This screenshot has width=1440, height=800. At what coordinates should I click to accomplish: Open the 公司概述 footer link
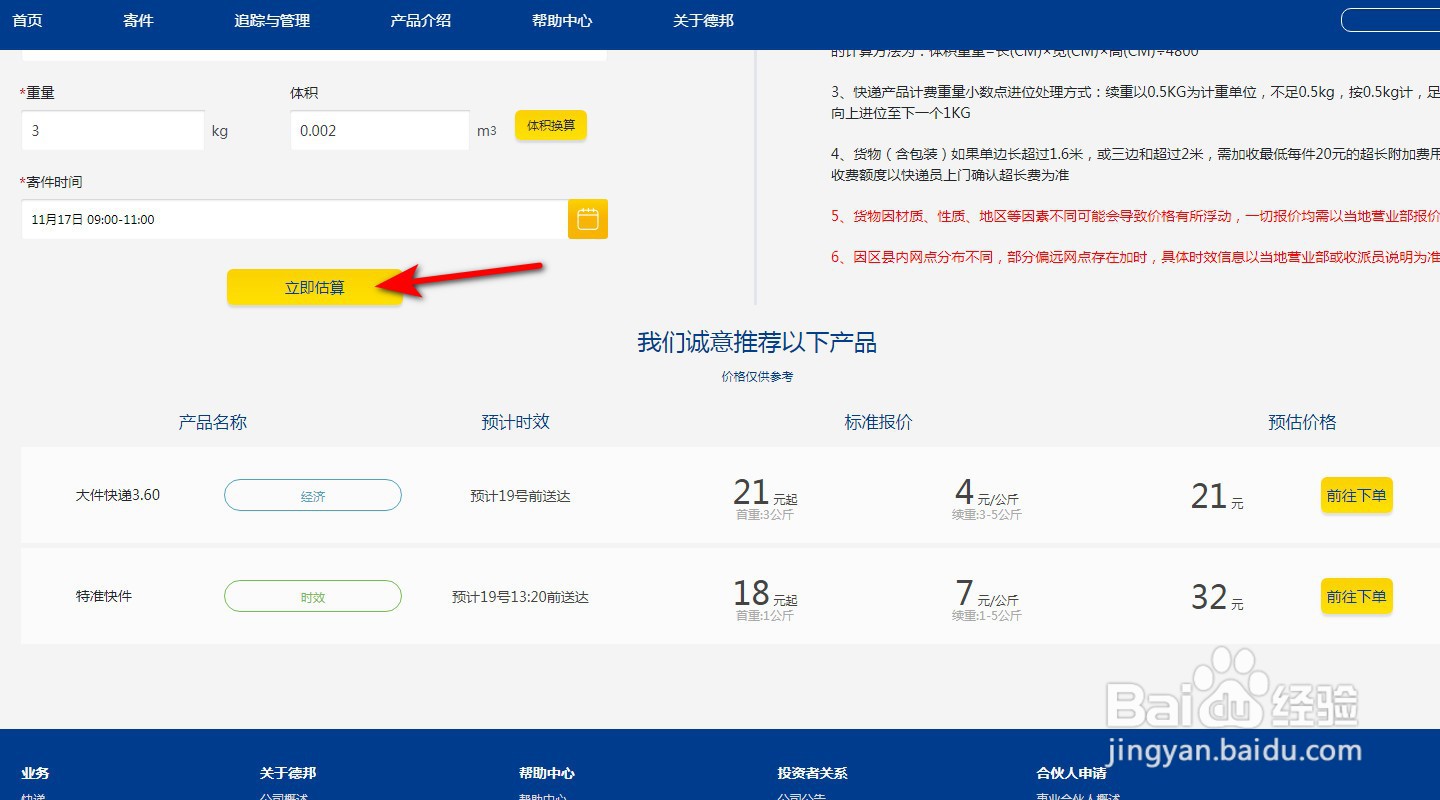[x=283, y=796]
